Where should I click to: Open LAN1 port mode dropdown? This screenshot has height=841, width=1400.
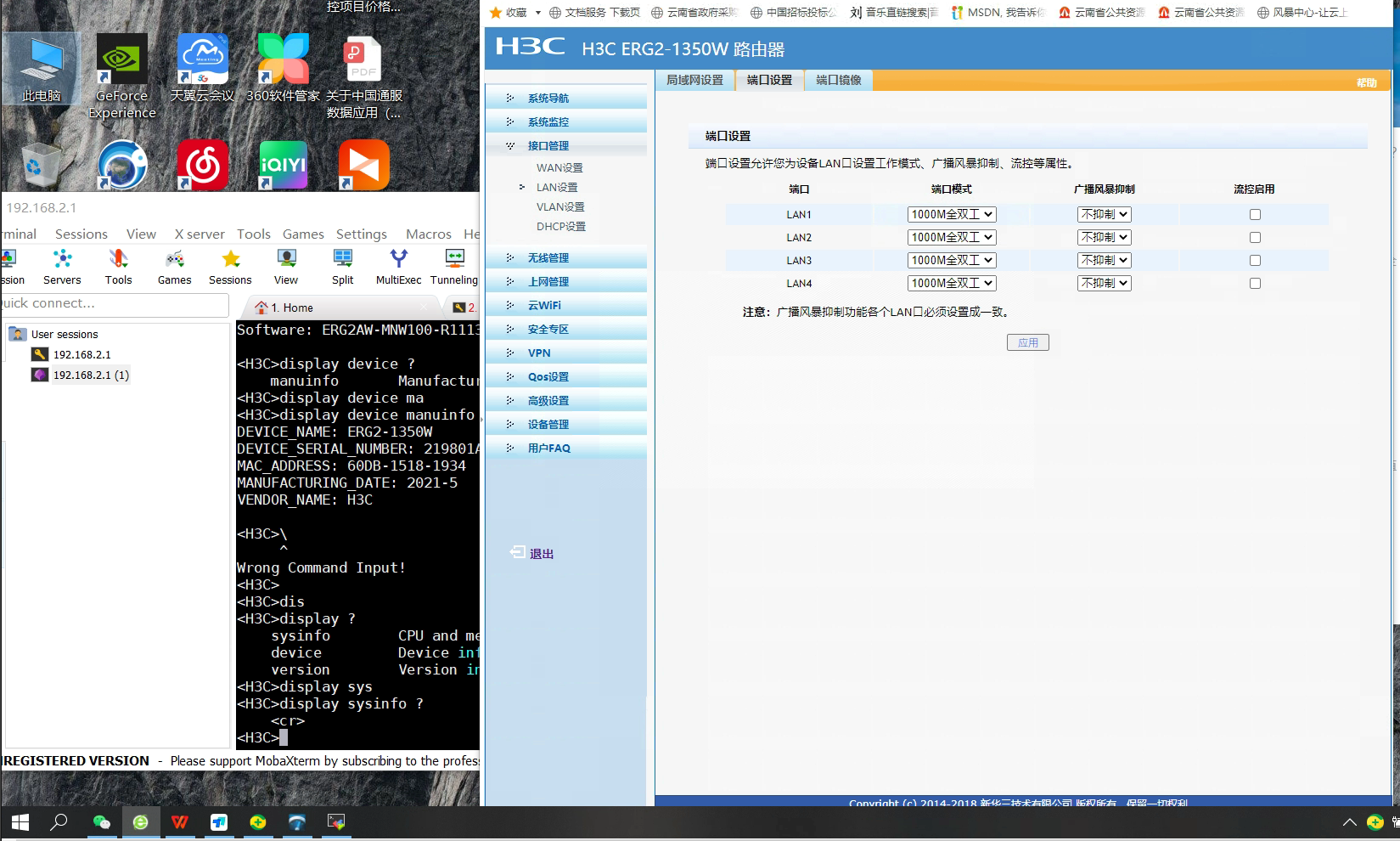(x=951, y=215)
